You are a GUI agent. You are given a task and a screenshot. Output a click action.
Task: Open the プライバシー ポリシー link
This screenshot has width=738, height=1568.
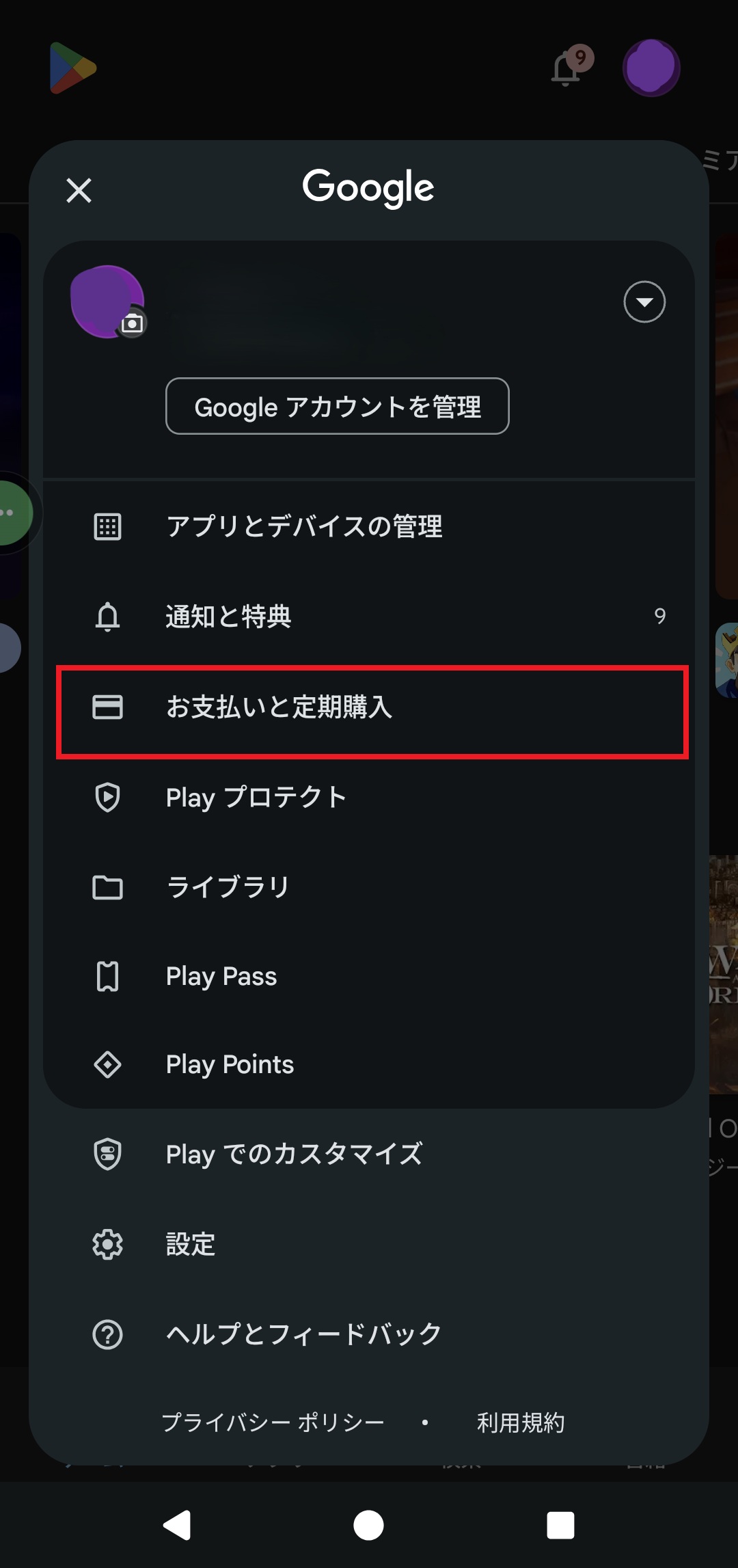(273, 1422)
